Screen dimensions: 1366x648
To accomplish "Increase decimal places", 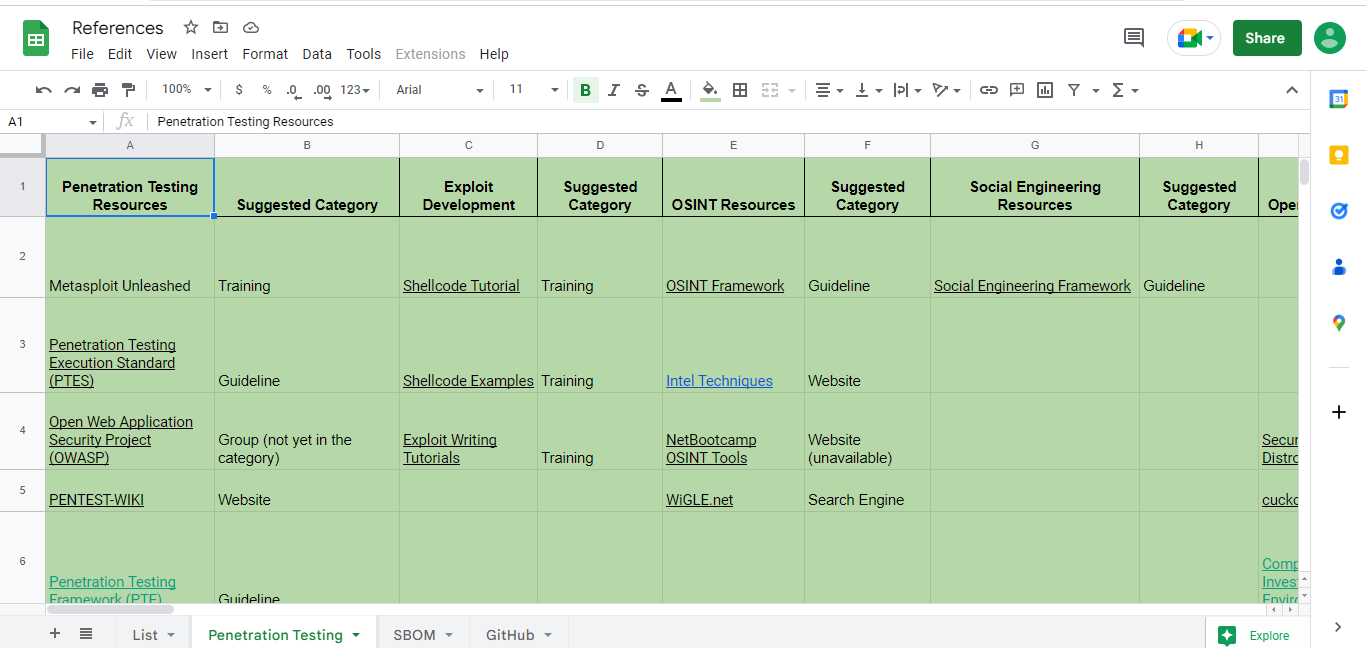I will [322, 90].
